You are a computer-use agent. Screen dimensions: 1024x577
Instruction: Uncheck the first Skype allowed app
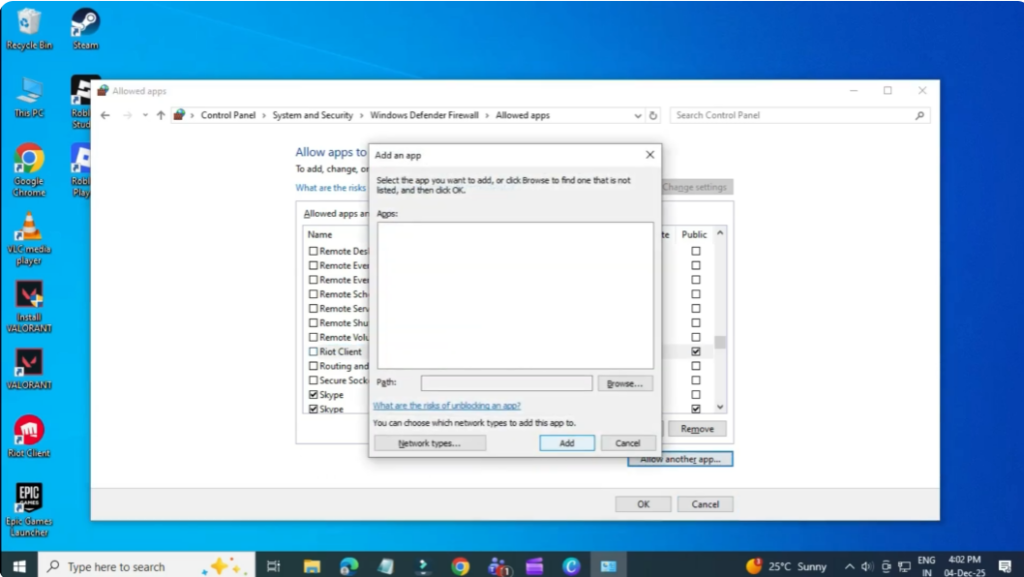click(x=315, y=394)
